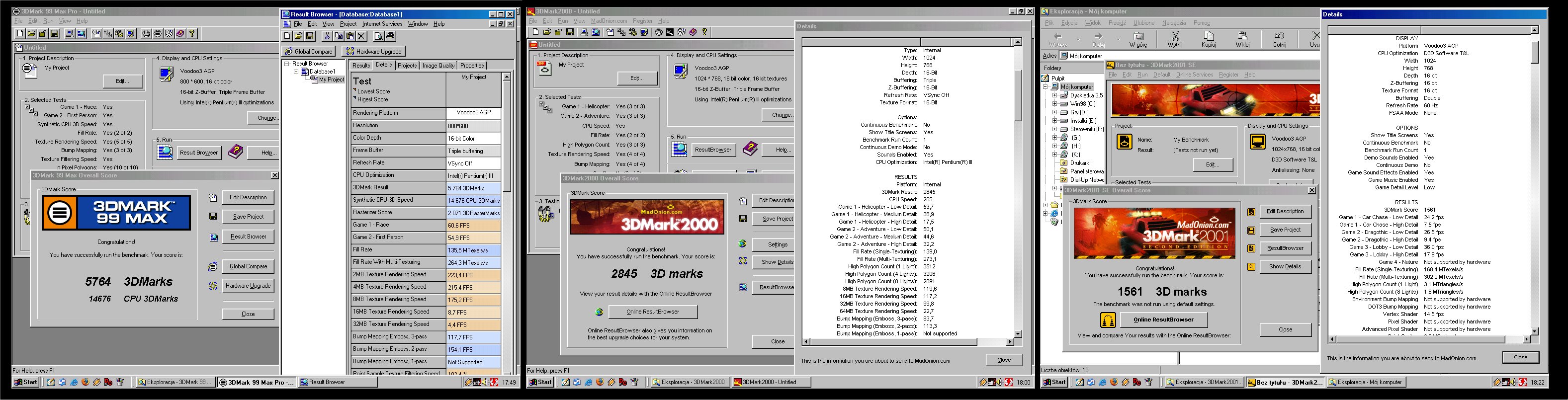
Task: Click Hardware Upgrade toolbar button in Result Browser
Action: coord(374,51)
